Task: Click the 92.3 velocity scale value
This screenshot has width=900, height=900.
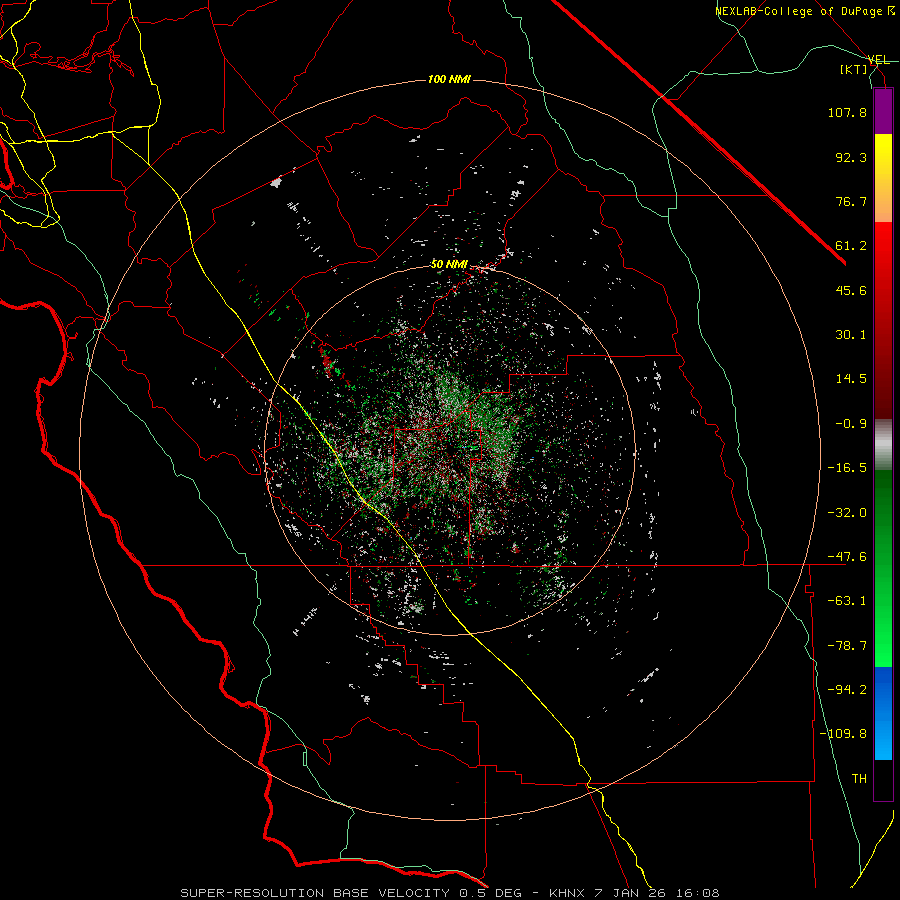Action: [851, 157]
